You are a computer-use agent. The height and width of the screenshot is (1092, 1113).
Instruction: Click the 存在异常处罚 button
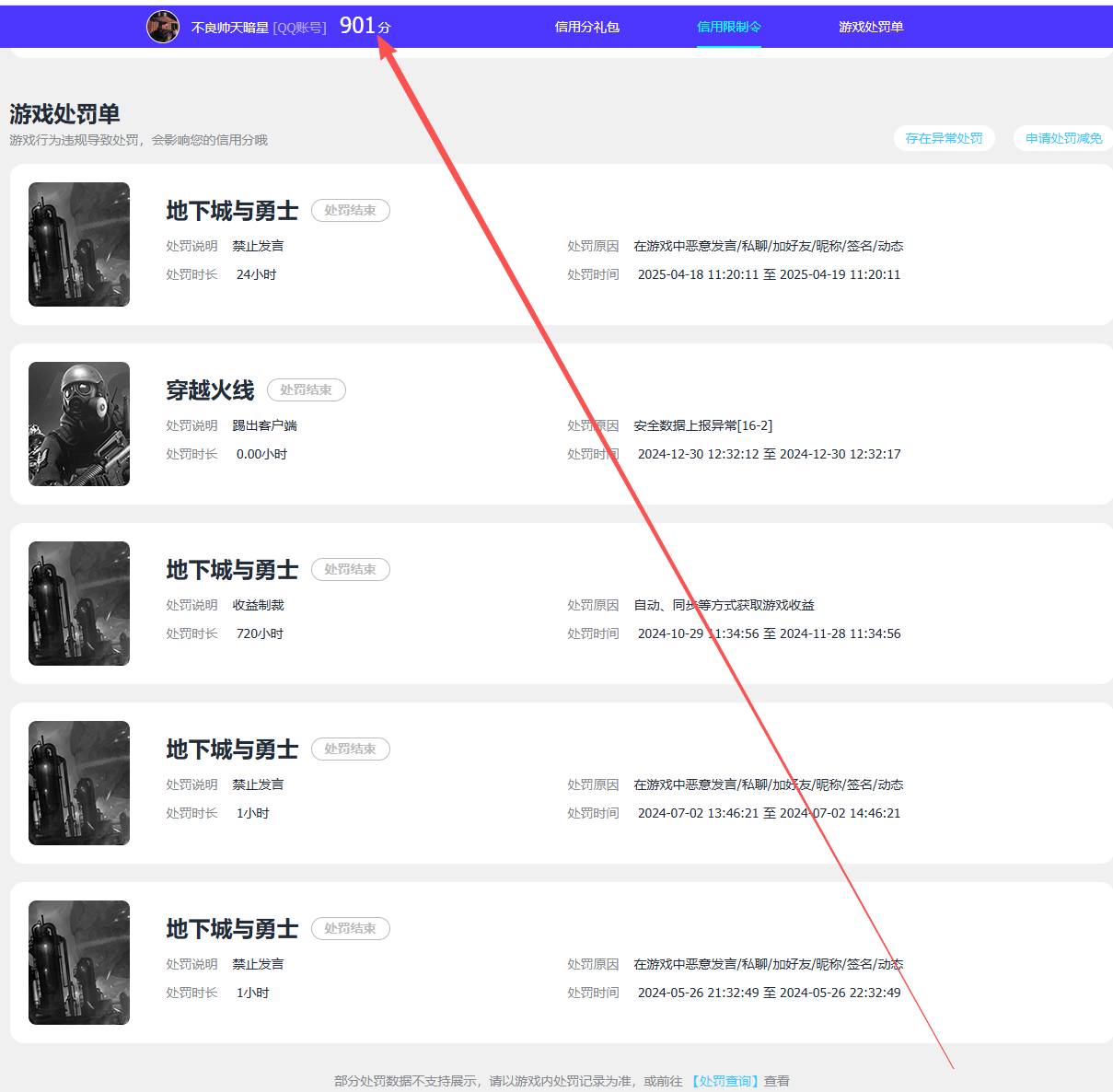[x=944, y=138]
